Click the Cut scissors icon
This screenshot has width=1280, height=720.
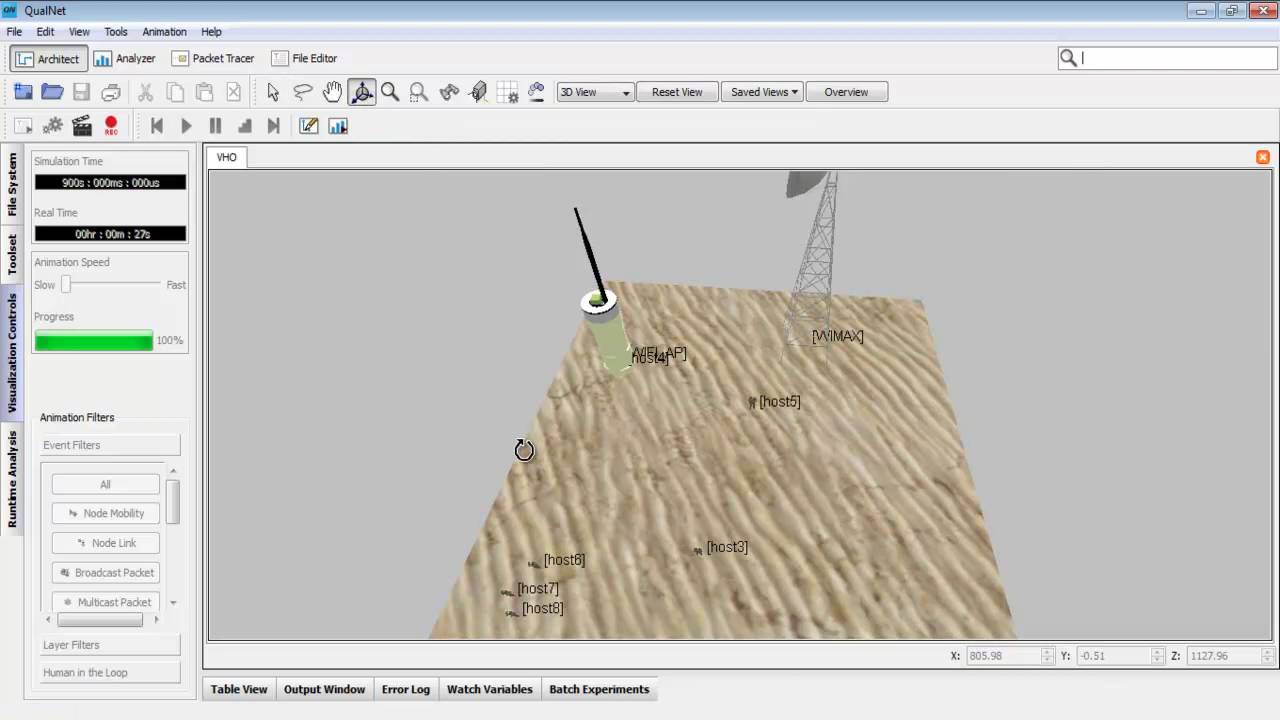coord(145,92)
